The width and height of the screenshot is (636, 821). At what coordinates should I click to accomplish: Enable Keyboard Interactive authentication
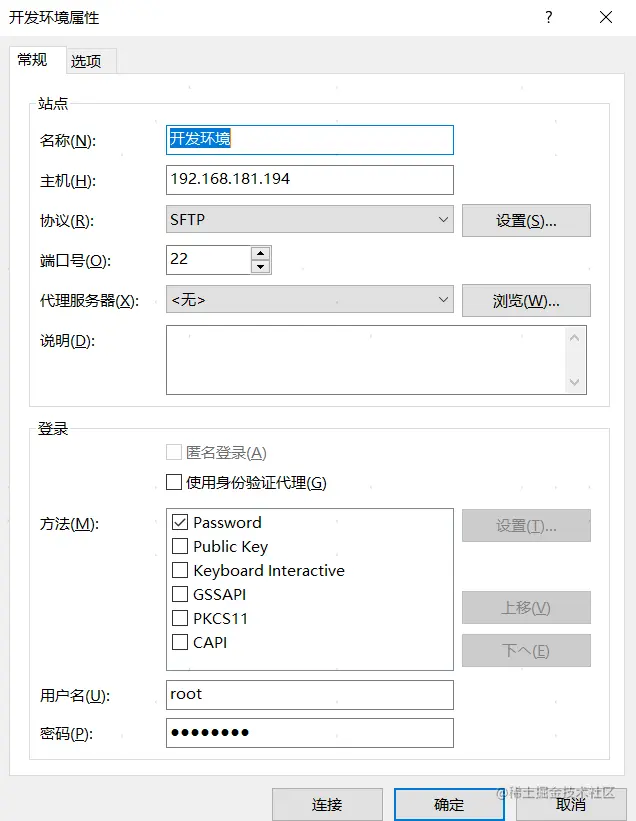click(x=180, y=570)
